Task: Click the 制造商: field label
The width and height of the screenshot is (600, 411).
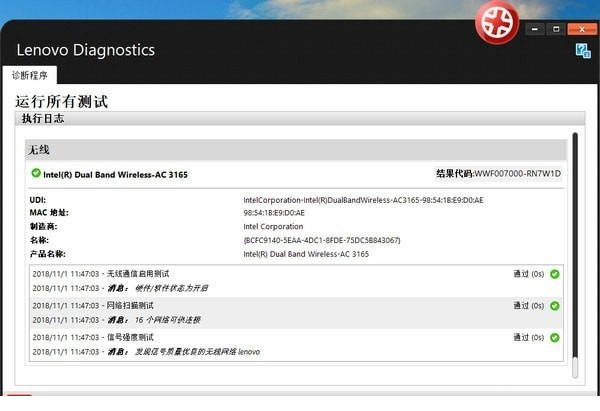Action: [43, 227]
